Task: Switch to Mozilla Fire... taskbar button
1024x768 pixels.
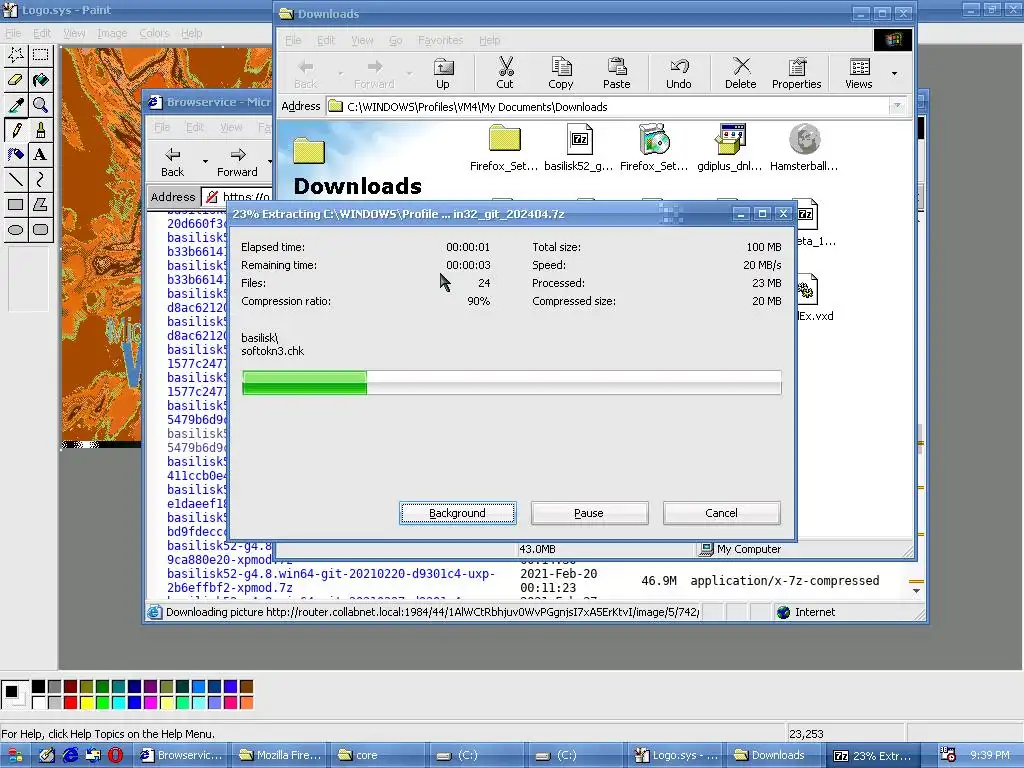Action: tap(280, 756)
